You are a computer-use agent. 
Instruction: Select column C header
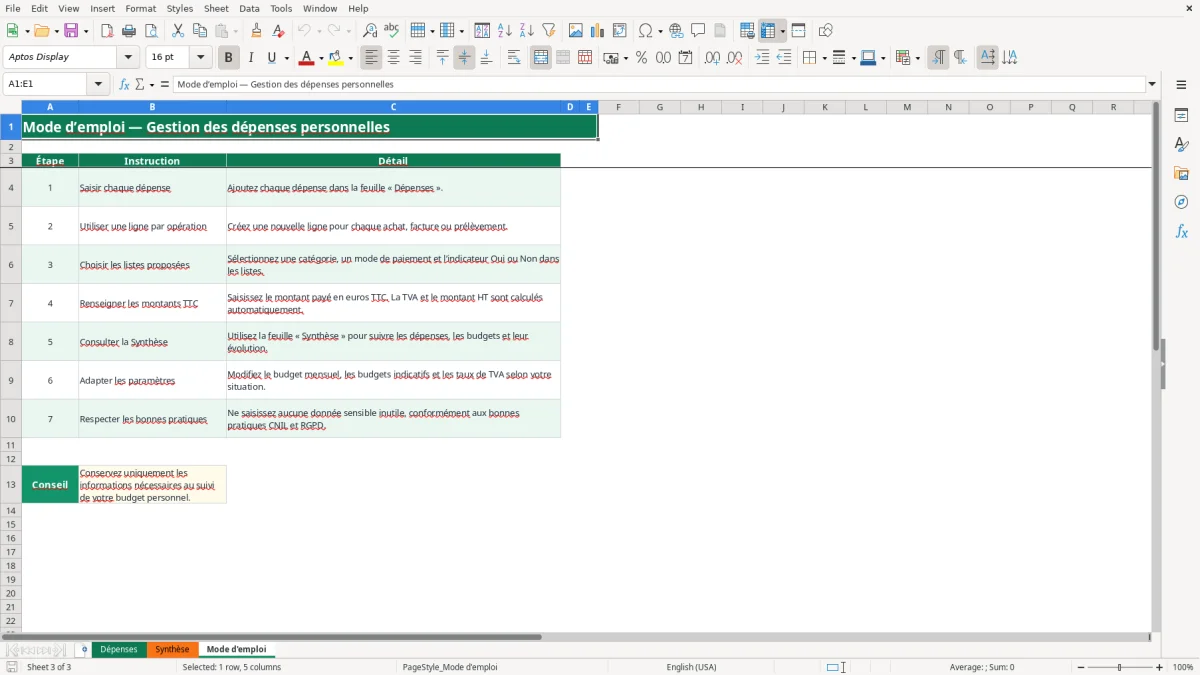click(393, 107)
